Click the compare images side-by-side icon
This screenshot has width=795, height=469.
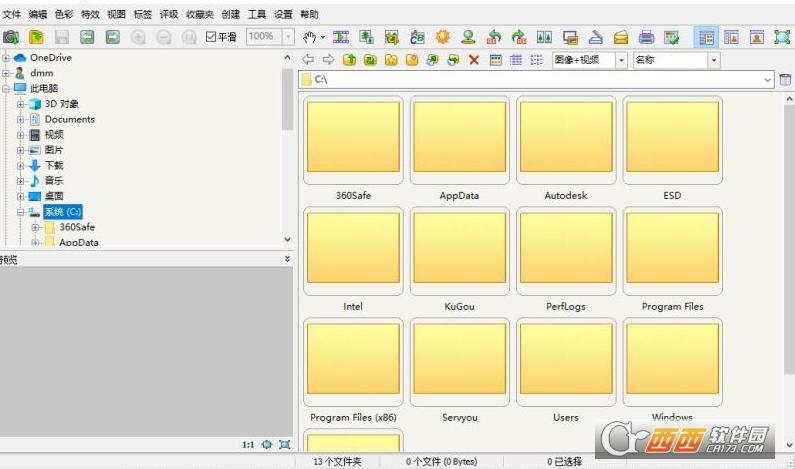(x=545, y=37)
